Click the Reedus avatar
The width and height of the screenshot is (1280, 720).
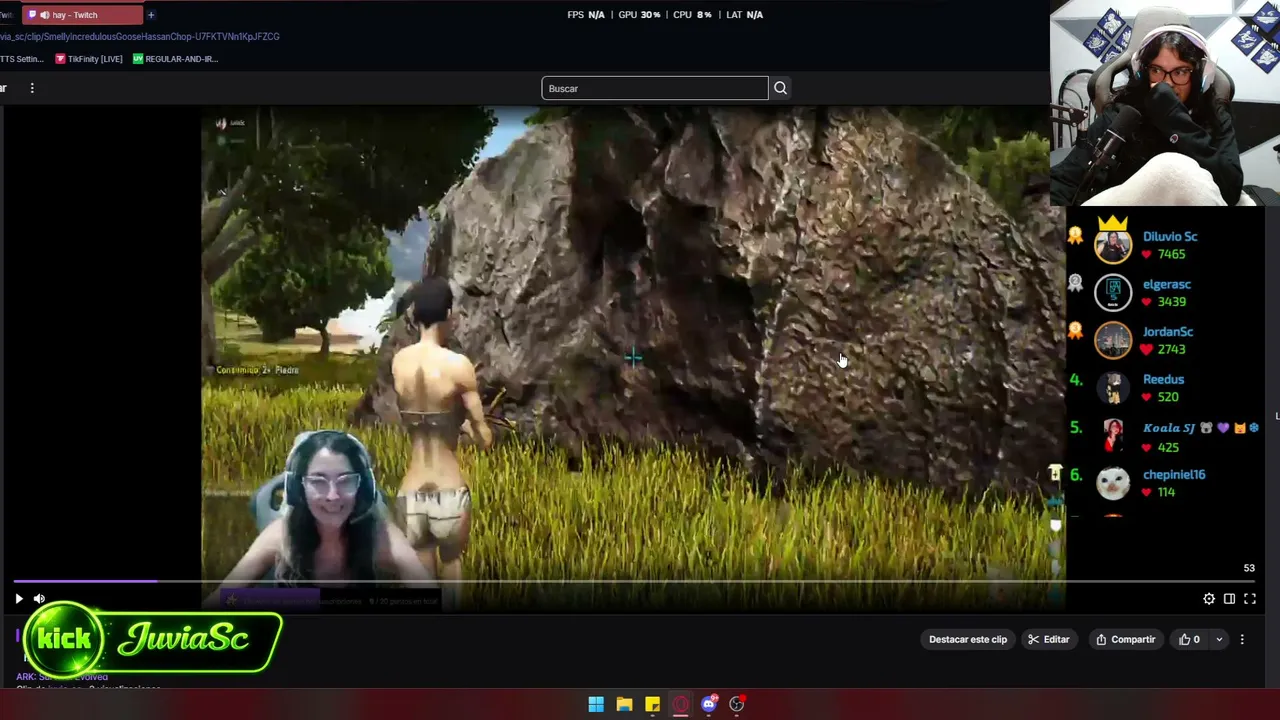pyautogui.click(x=1113, y=387)
